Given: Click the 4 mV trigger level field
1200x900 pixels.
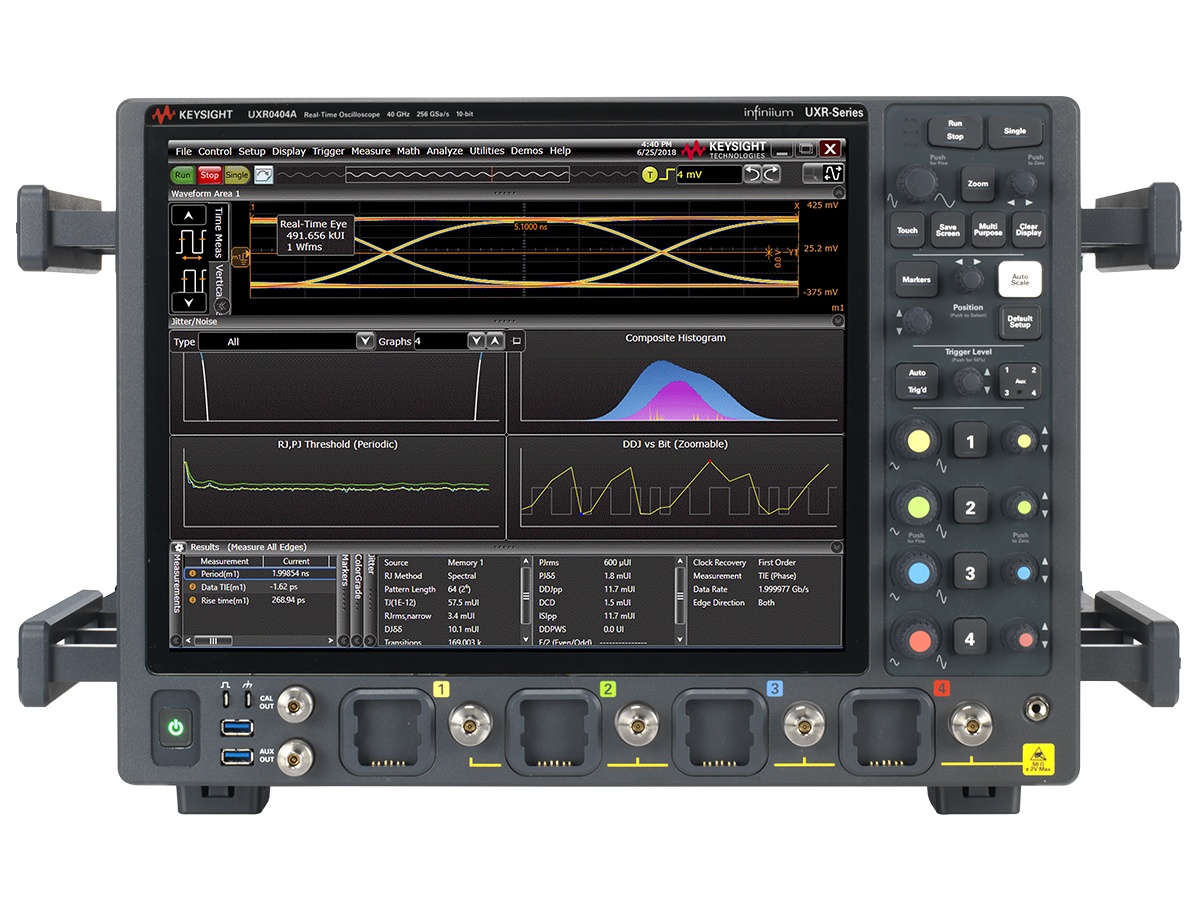Looking at the screenshot, I should tap(708, 174).
